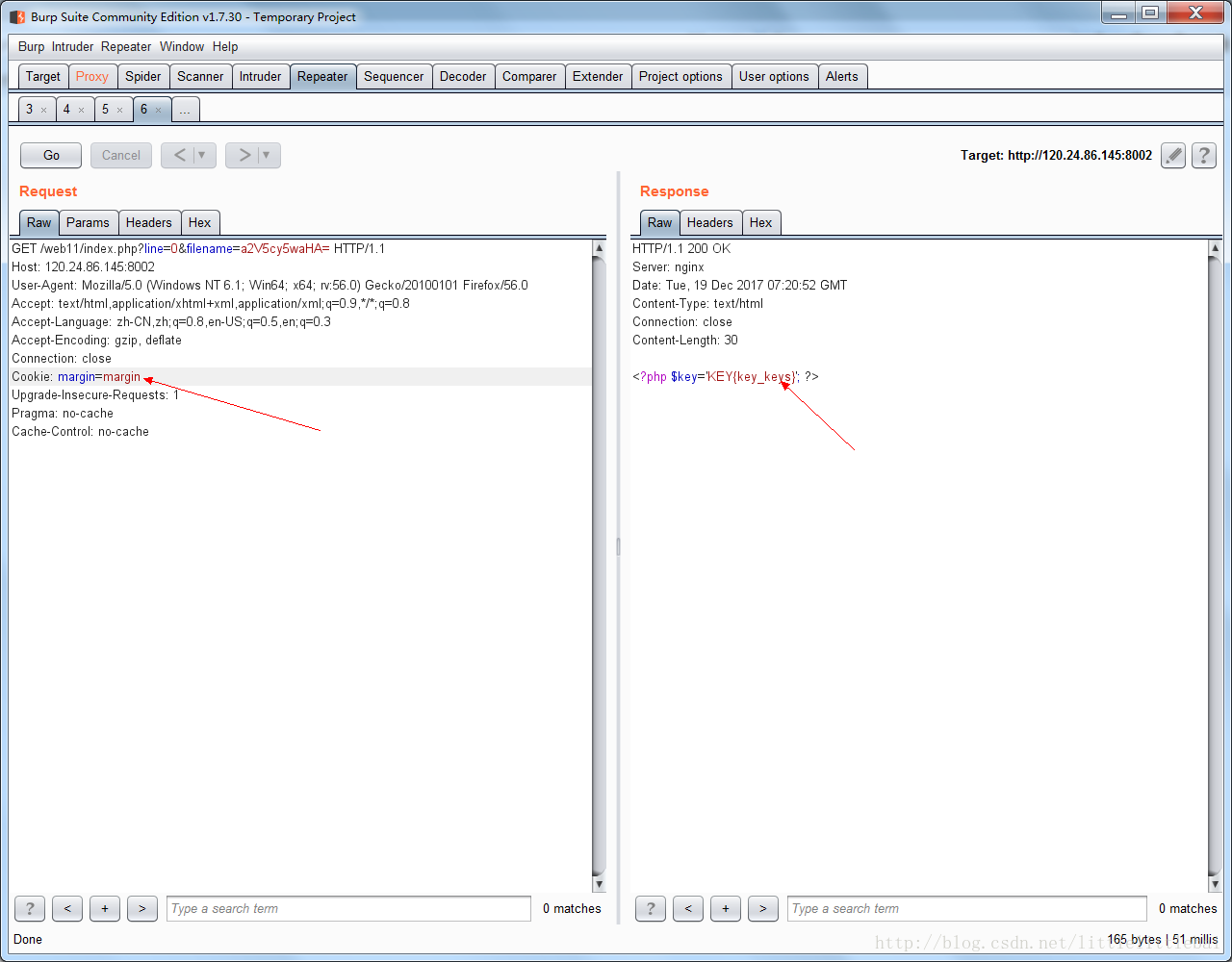Open the Repeater menu
The height and width of the screenshot is (962, 1232).
click(126, 46)
